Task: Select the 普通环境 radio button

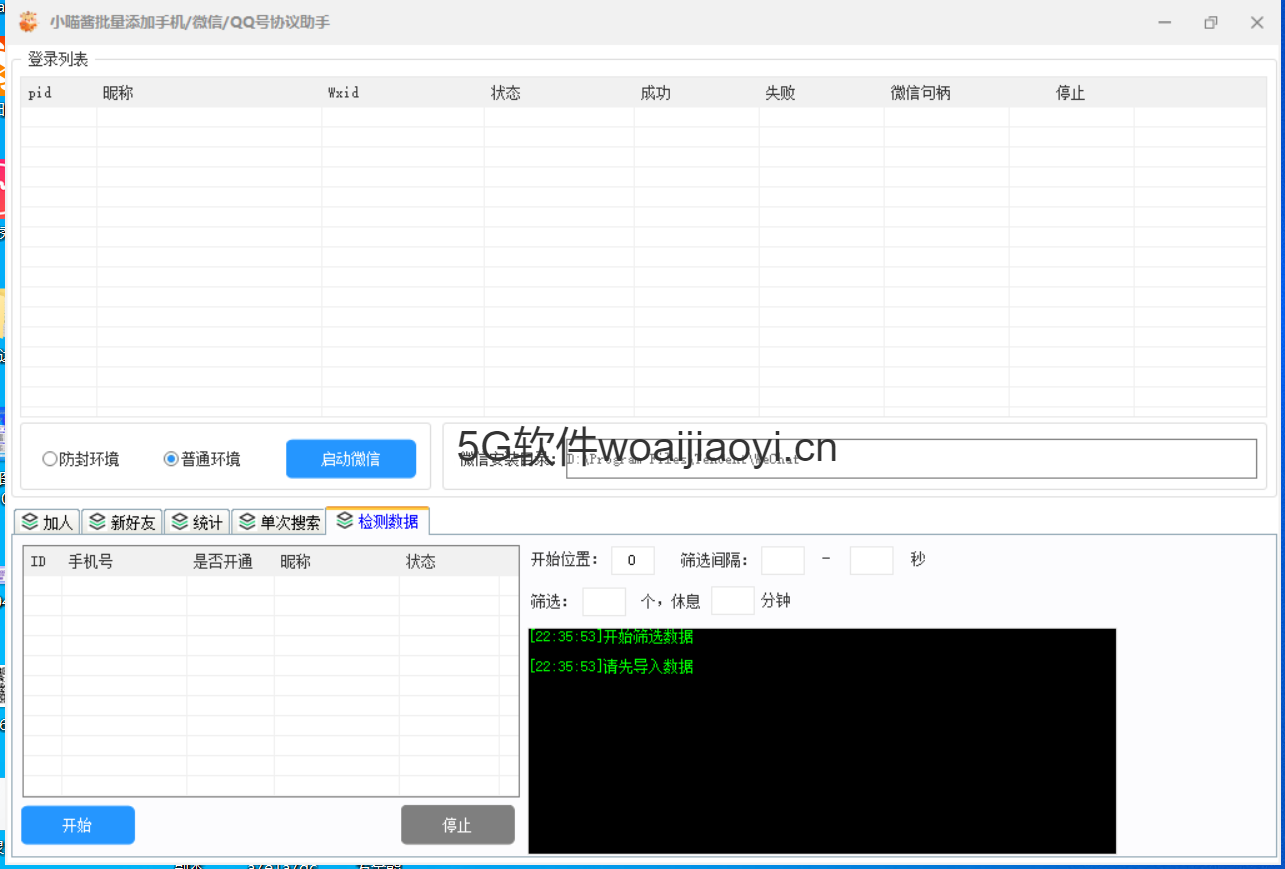Action: coord(202,460)
